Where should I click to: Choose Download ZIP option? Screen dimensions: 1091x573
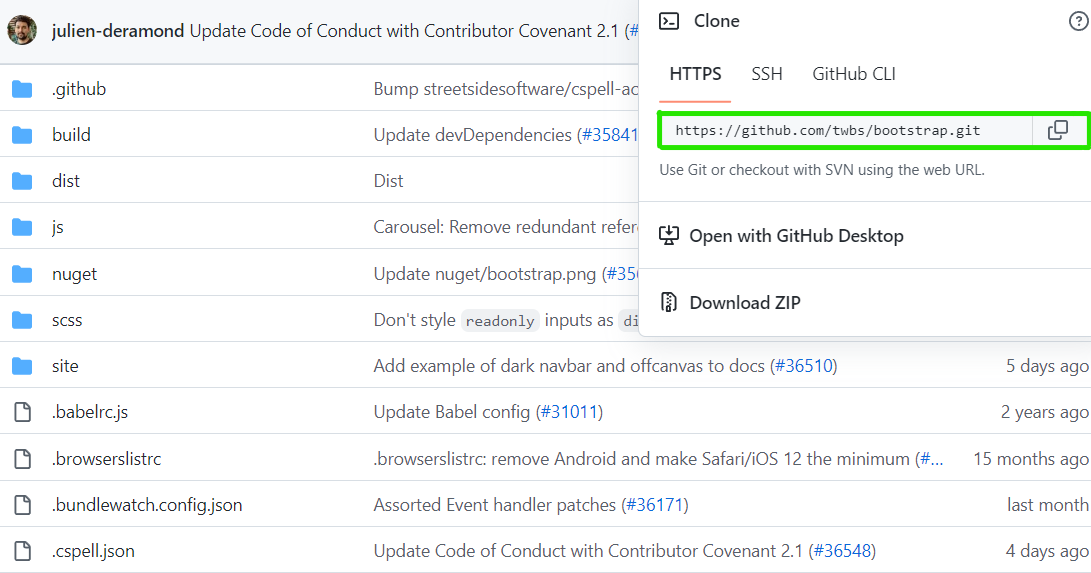pos(744,302)
